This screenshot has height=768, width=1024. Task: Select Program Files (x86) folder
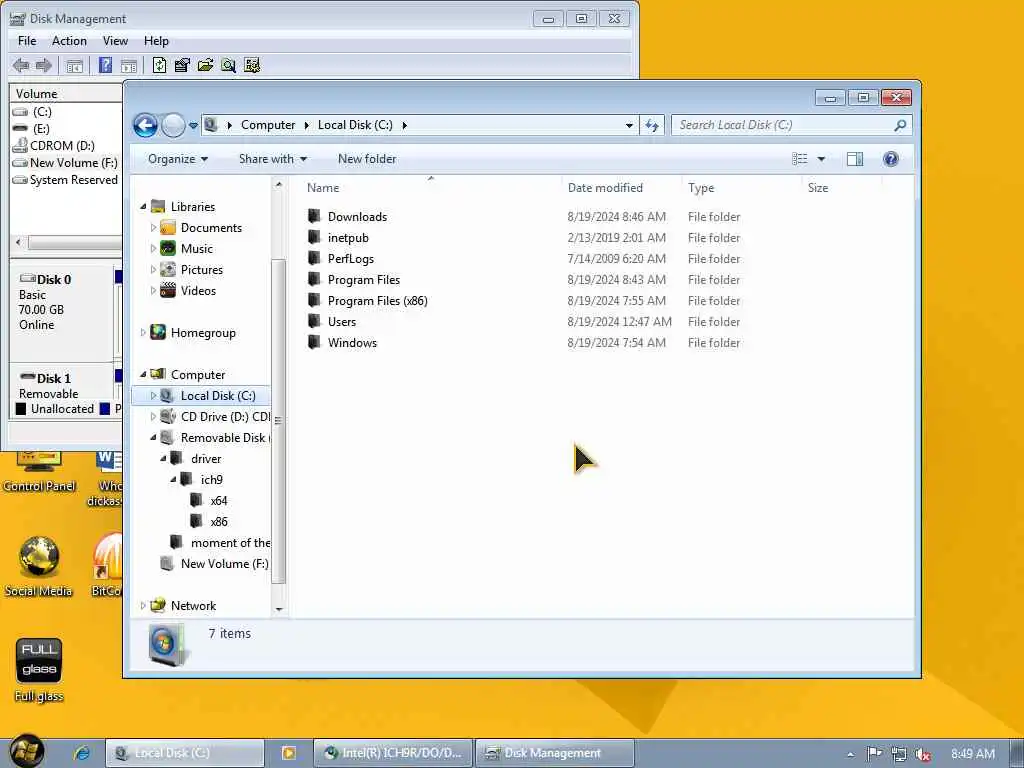pos(377,301)
